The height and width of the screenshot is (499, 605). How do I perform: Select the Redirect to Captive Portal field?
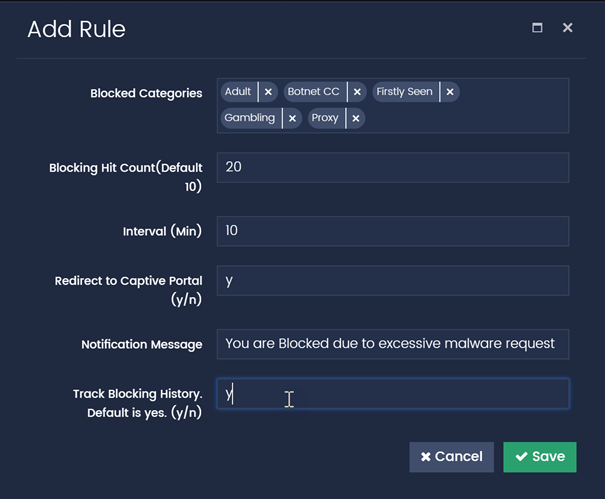pyautogui.click(x=393, y=281)
